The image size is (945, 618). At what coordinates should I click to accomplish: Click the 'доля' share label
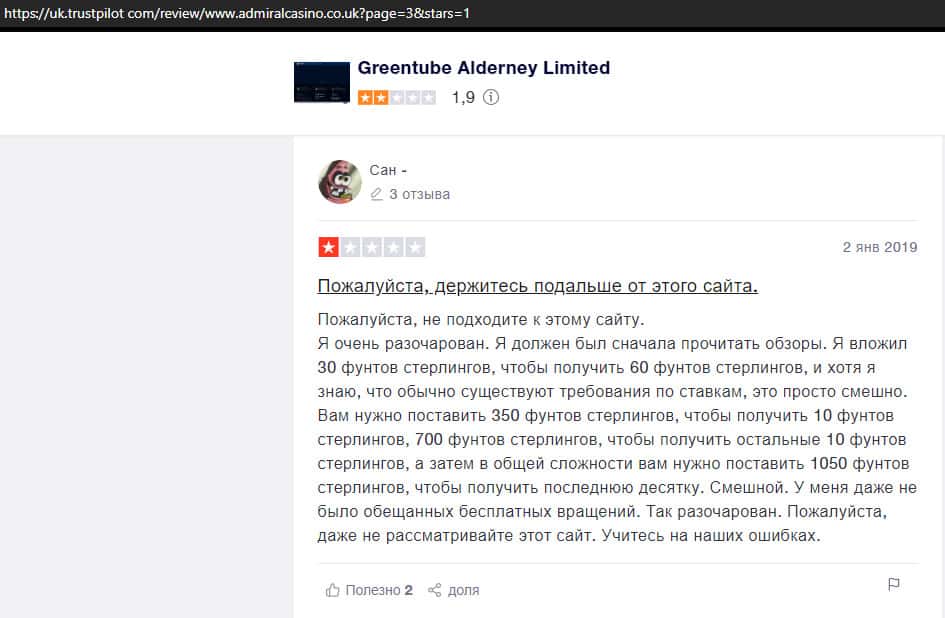tap(463, 590)
